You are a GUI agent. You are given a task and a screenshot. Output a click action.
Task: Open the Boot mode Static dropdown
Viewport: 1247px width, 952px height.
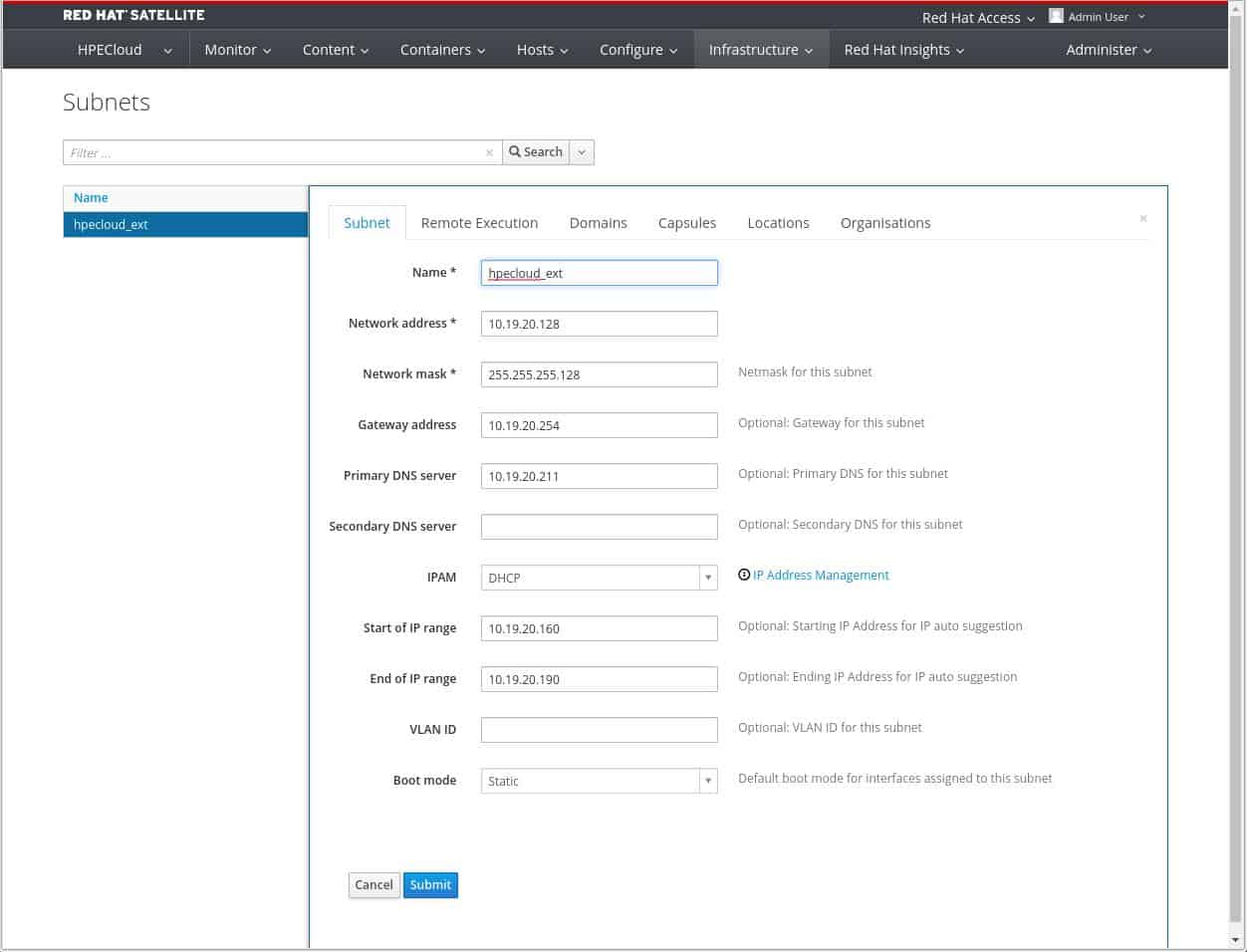pyautogui.click(x=599, y=781)
